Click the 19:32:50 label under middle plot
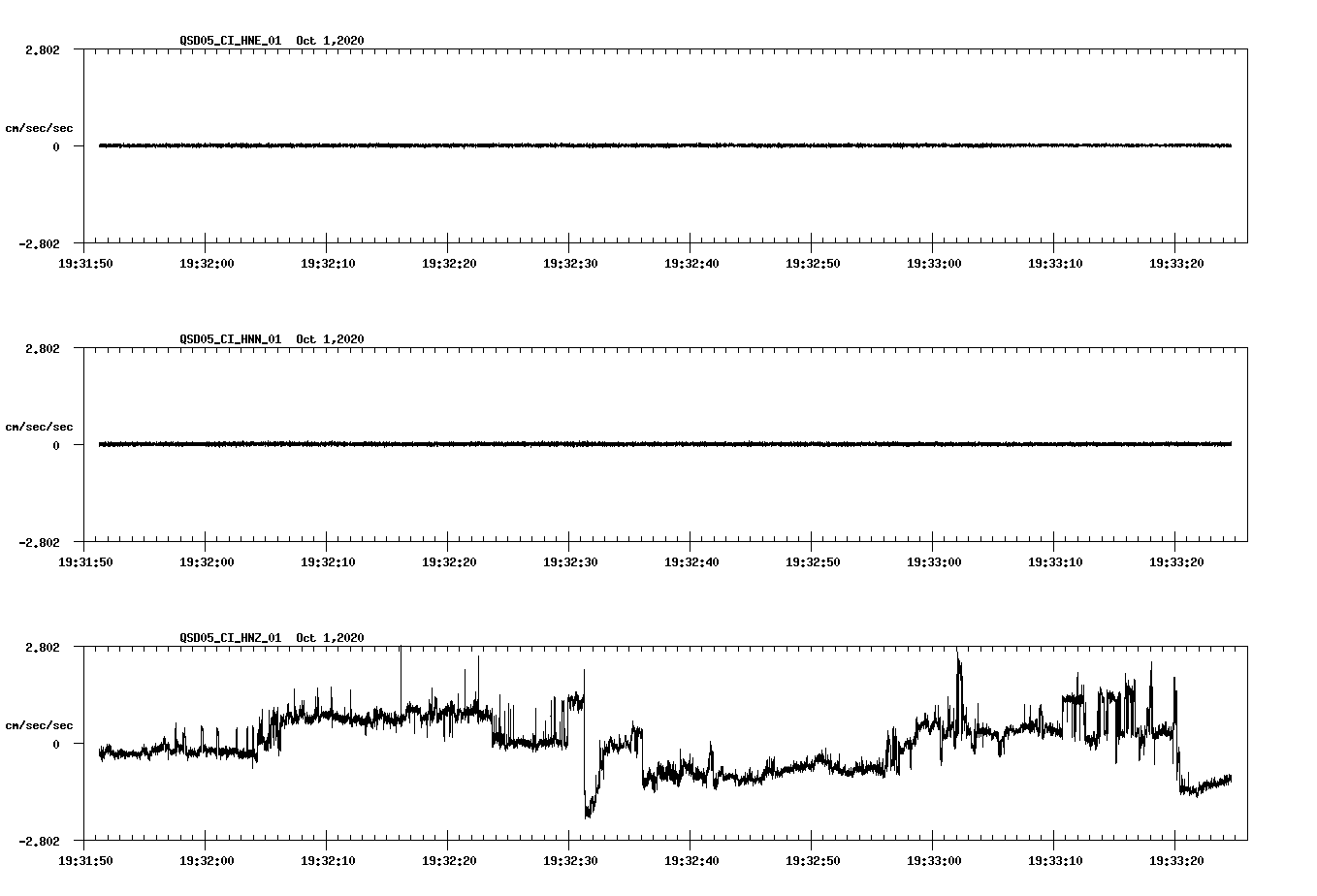Viewport: 1317px width, 896px height. 813,560
